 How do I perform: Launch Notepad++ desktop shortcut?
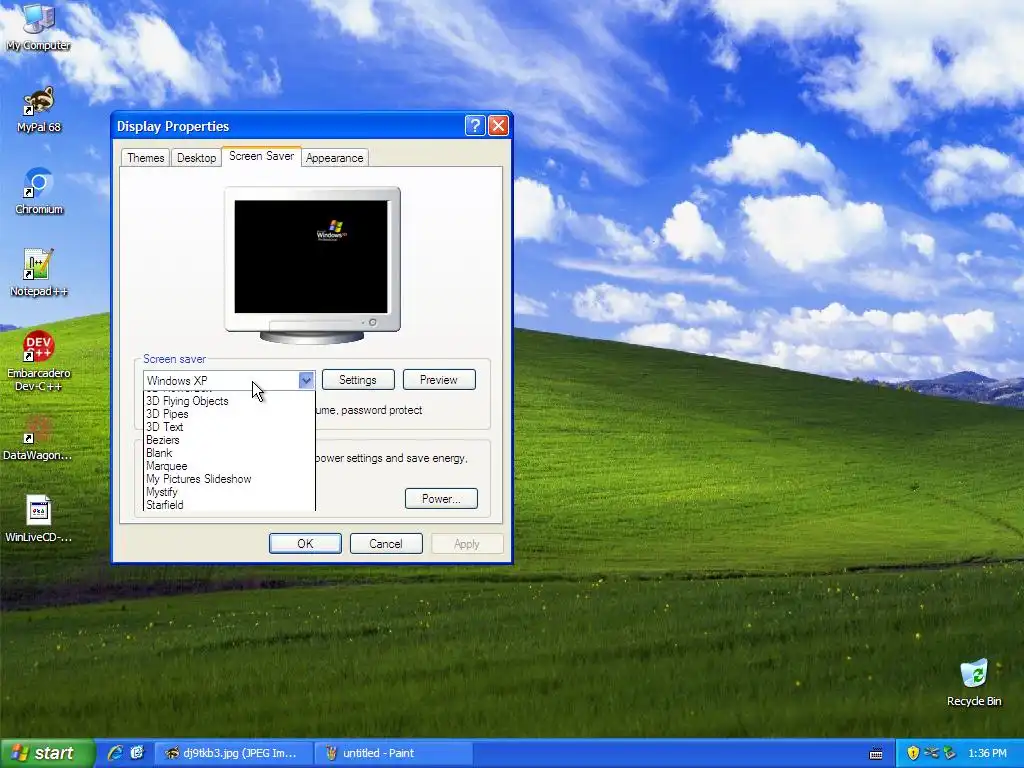(x=39, y=273)
